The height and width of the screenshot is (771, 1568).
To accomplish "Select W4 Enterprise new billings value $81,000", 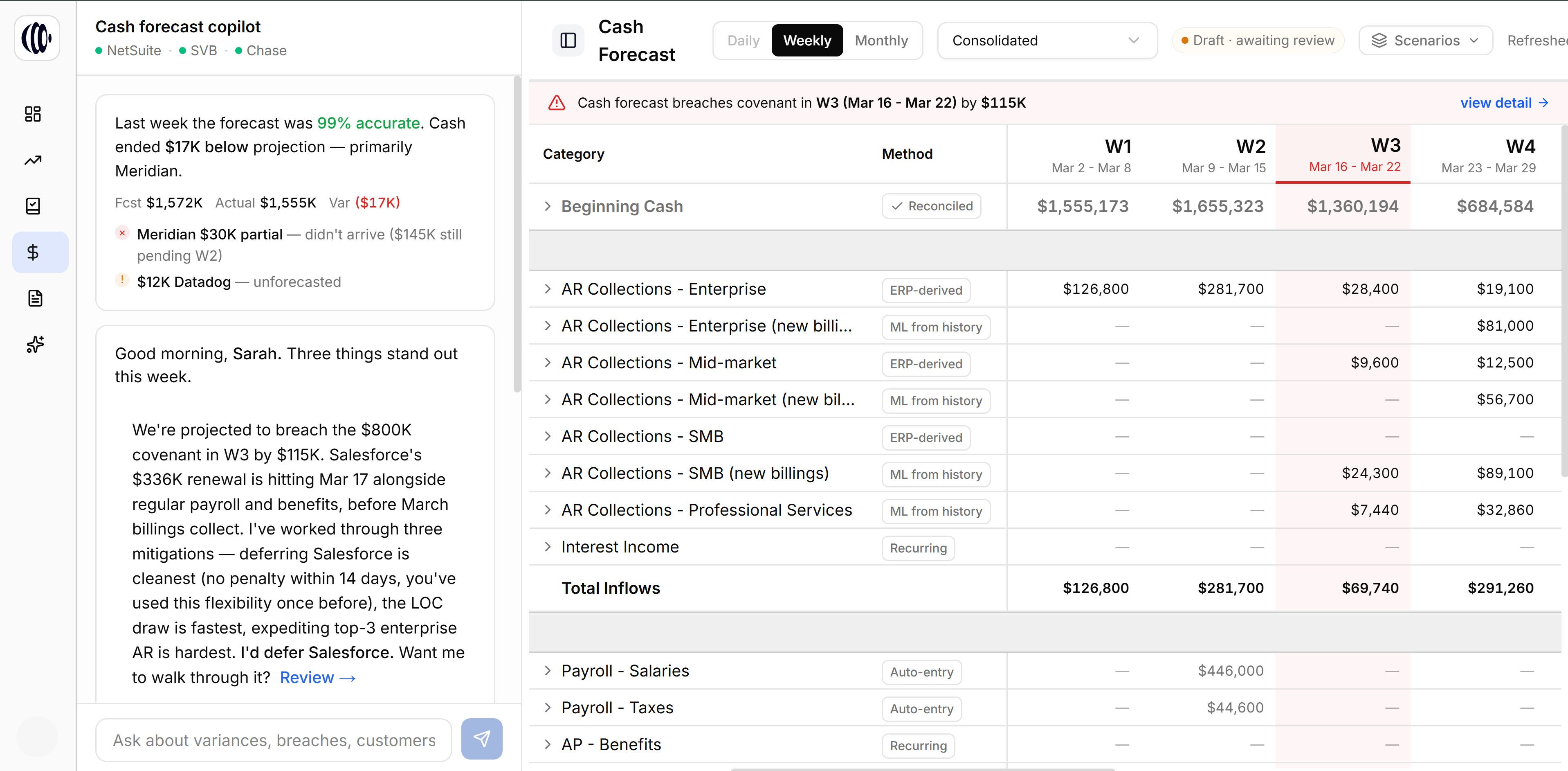I will pos(1505,326).
